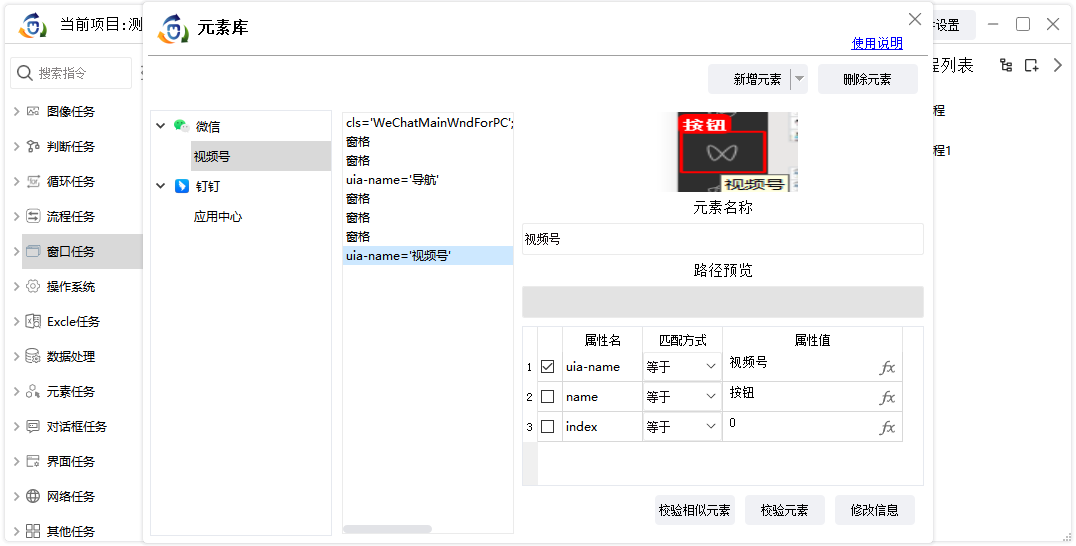The image size is (1076, 546).
Task: Expand the 循环任务 category
Action: [x=16, y=181]
